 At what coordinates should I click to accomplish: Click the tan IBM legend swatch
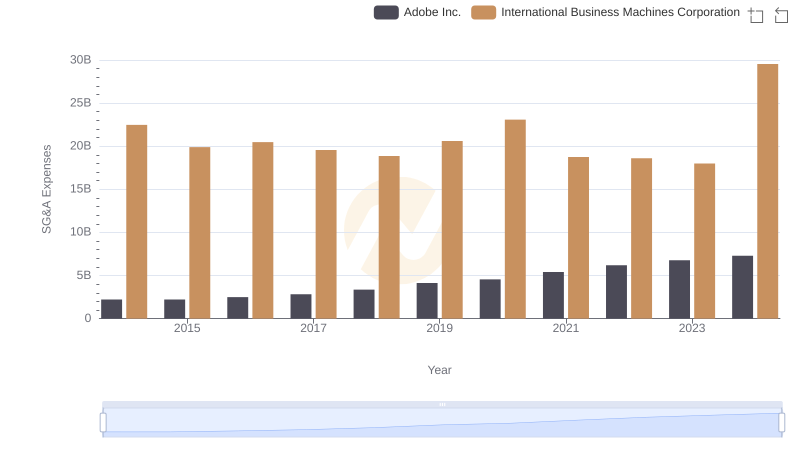click(484, 12)
